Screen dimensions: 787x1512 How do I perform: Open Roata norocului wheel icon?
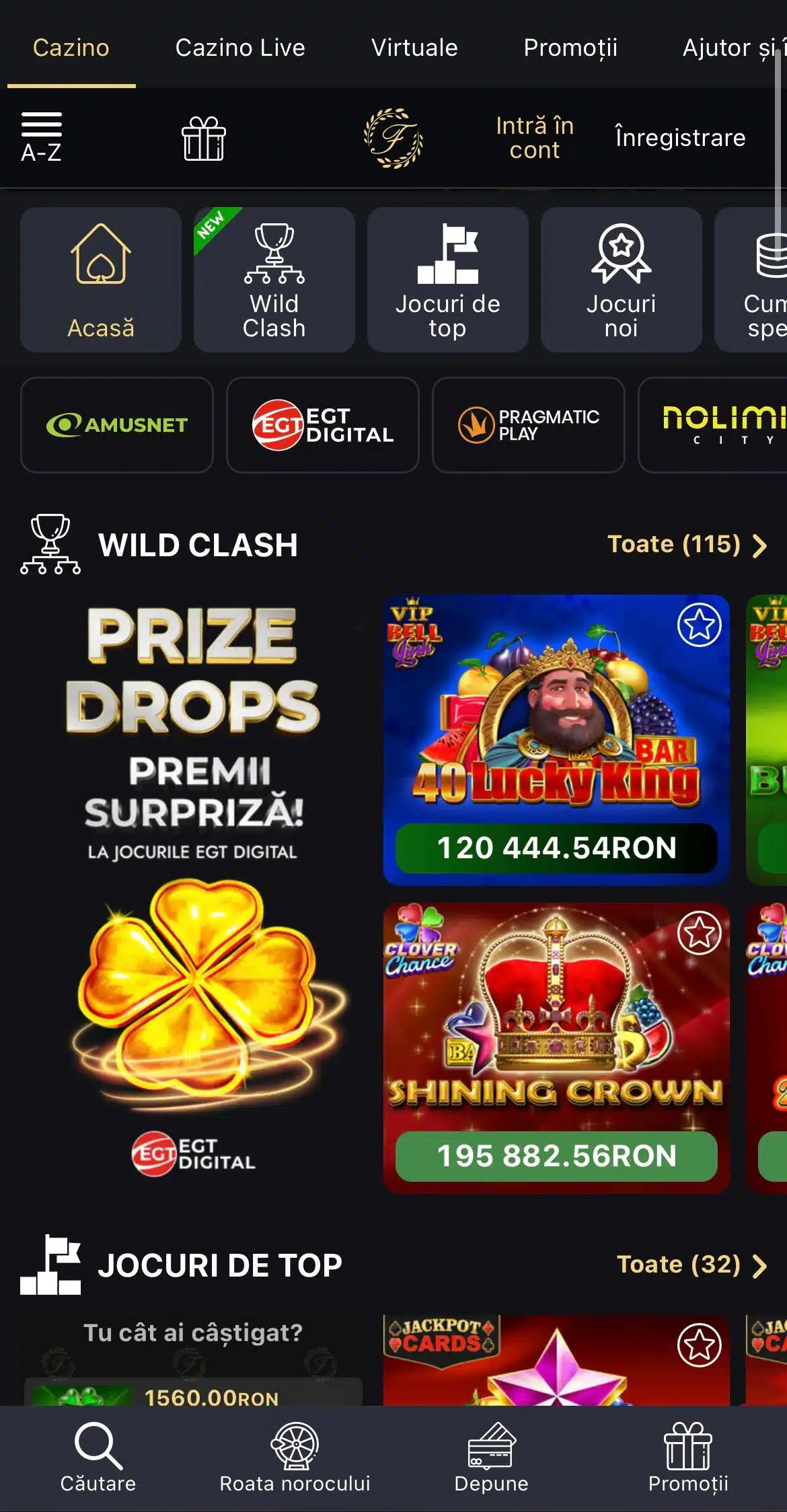[x=295, y=1458]
